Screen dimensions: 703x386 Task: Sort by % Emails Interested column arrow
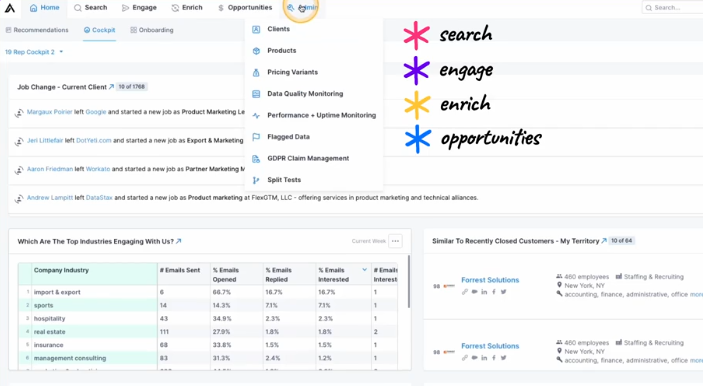[x=365, y=270]
